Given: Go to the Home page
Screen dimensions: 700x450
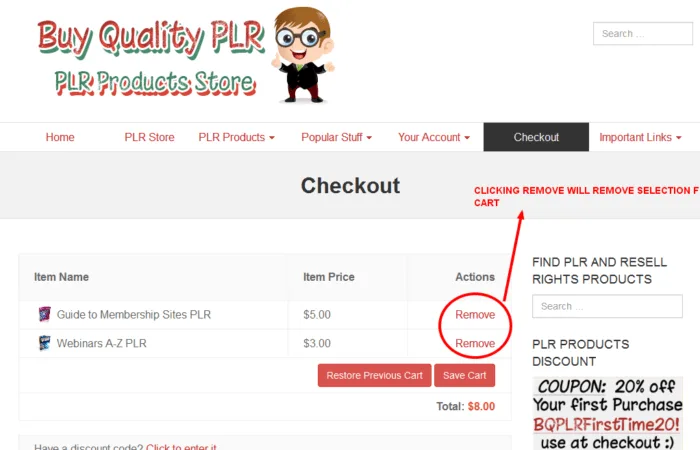Looking at the screenshot, I should tap(60, 137).
